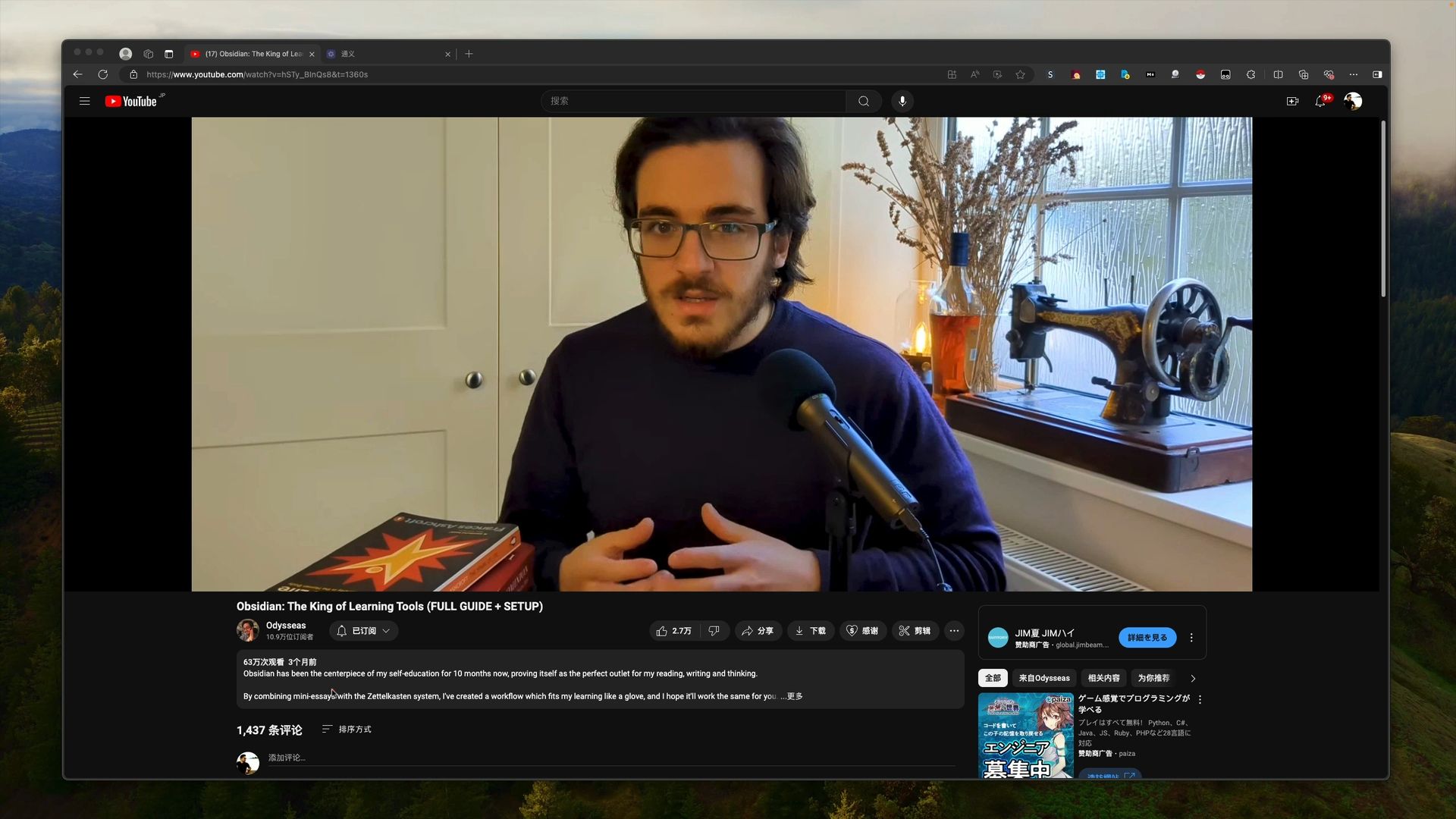Open the browser profile icon
1456x819 pixels.
126,54
